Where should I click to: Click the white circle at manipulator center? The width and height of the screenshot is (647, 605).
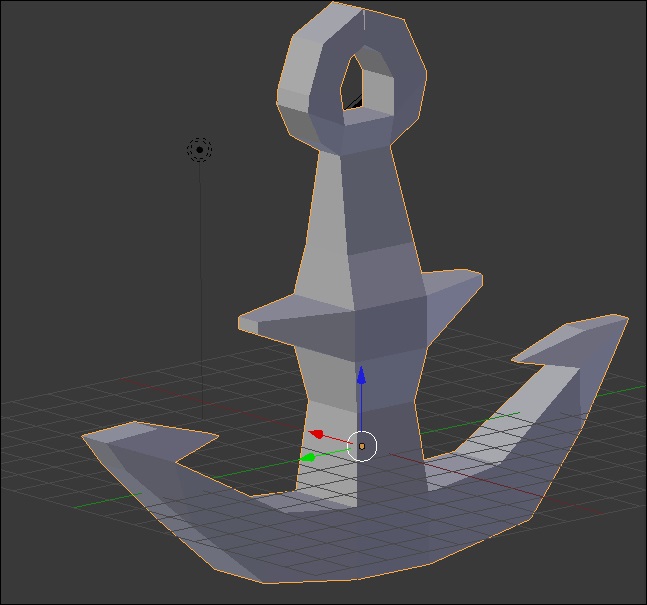coord(362,445)
